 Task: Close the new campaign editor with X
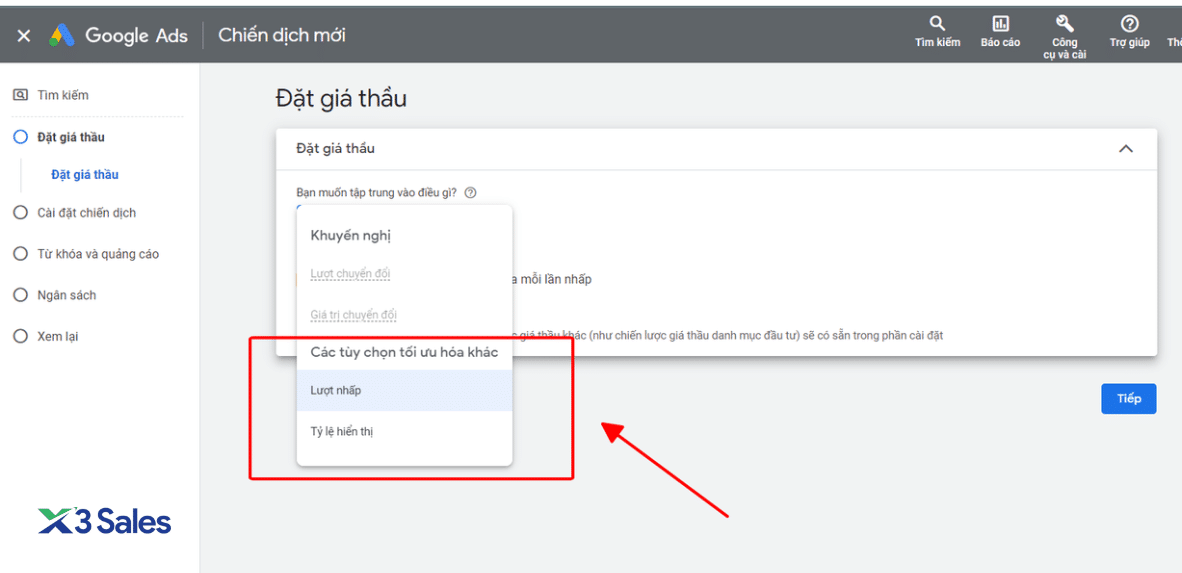tap(23, 35)
